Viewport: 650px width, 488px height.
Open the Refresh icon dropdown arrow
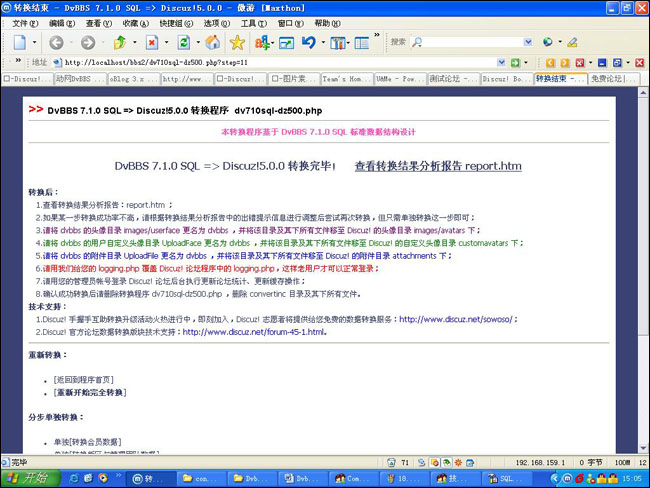[x=198, y=42]
